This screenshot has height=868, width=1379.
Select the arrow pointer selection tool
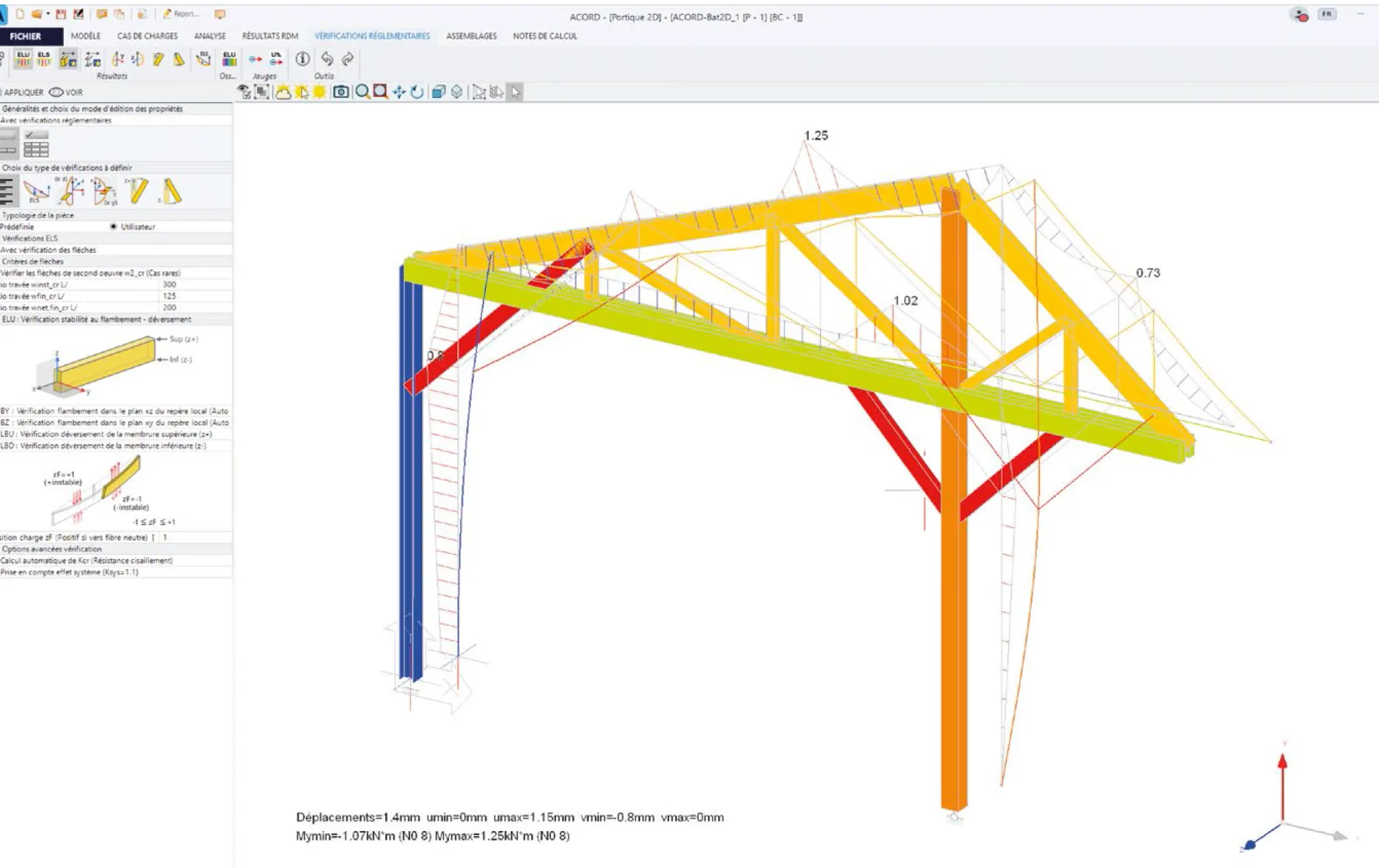(515, 92)
